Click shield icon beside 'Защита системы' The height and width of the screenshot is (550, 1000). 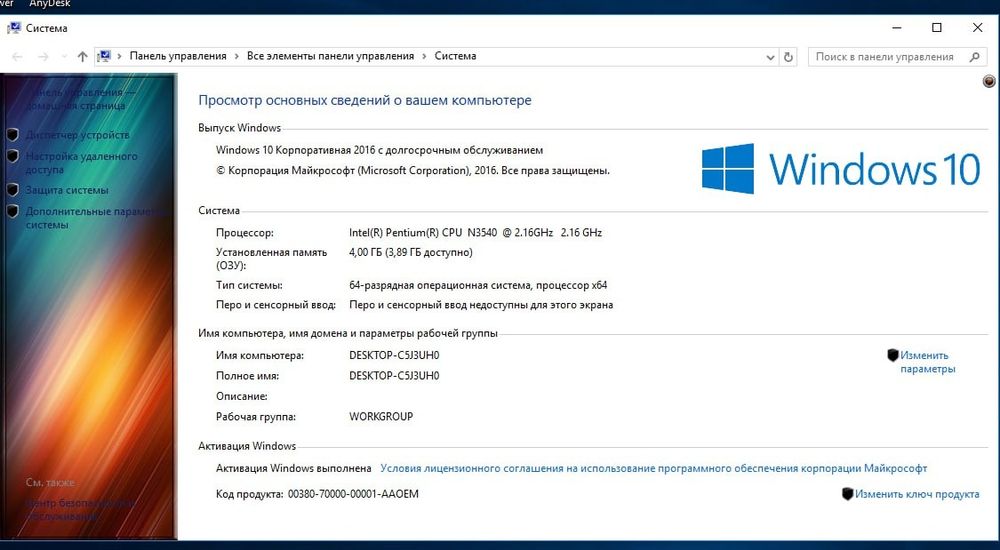tap(12, 190)
